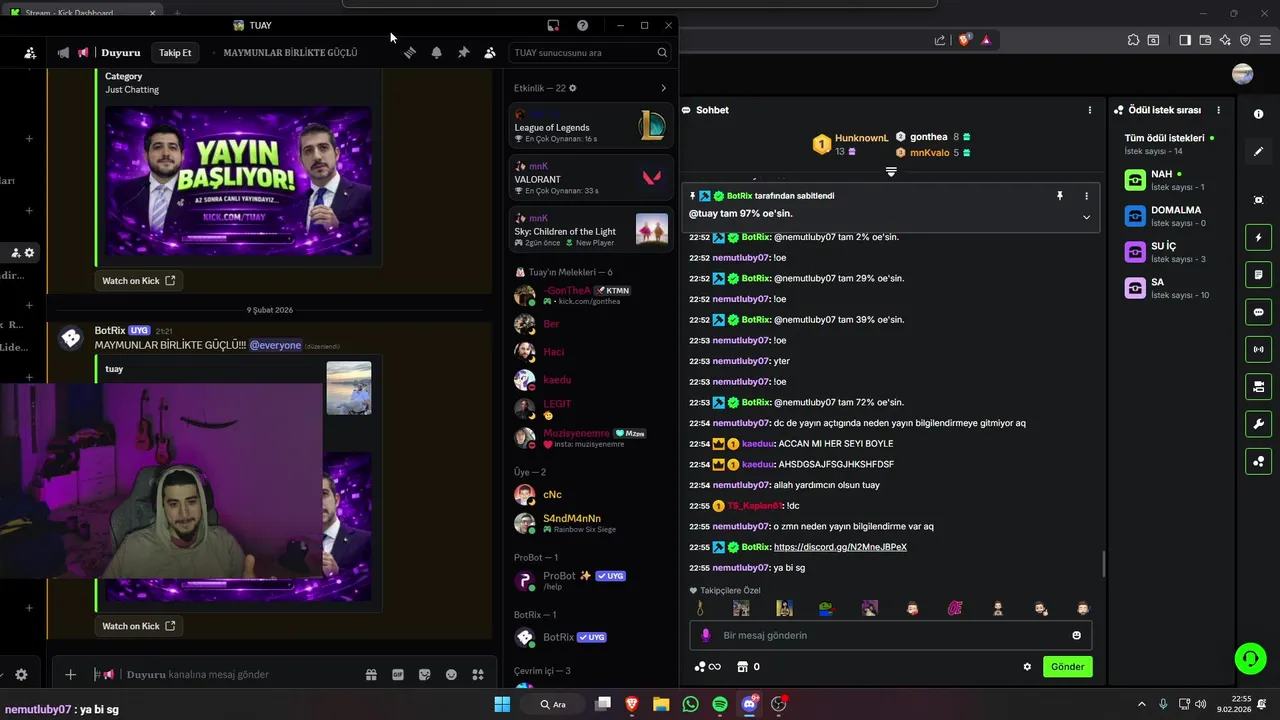Screen dimensions: 1280x720
Task: Open Brave browser from taskbar
Action: click(631, 704)
